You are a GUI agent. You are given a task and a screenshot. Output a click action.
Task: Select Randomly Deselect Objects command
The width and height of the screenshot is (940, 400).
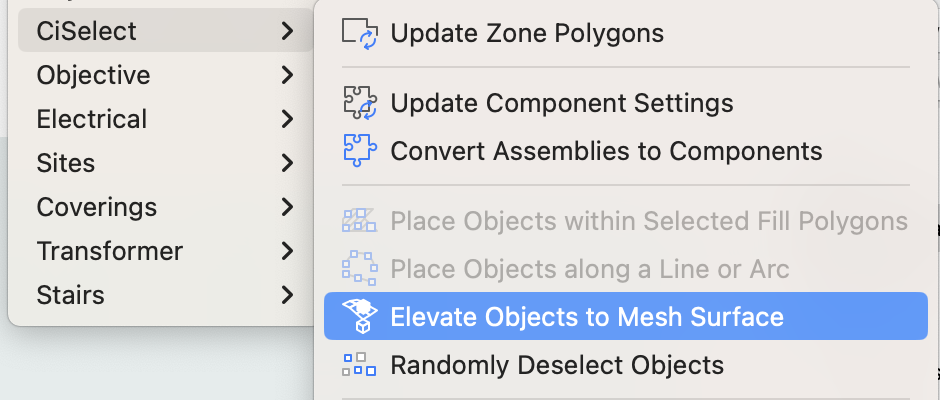557,365
